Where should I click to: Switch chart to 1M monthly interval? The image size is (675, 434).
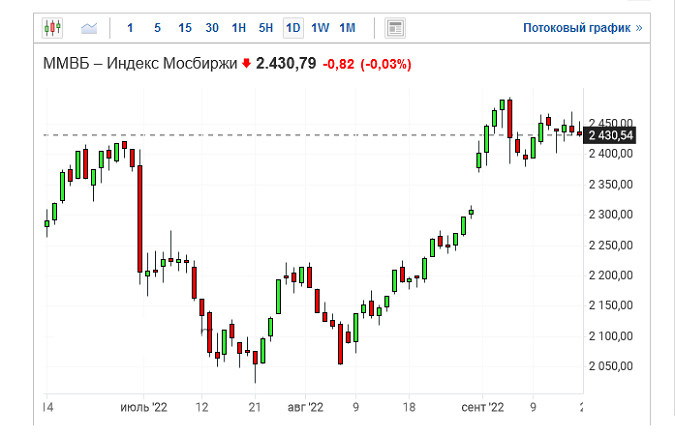coord(347,27)
